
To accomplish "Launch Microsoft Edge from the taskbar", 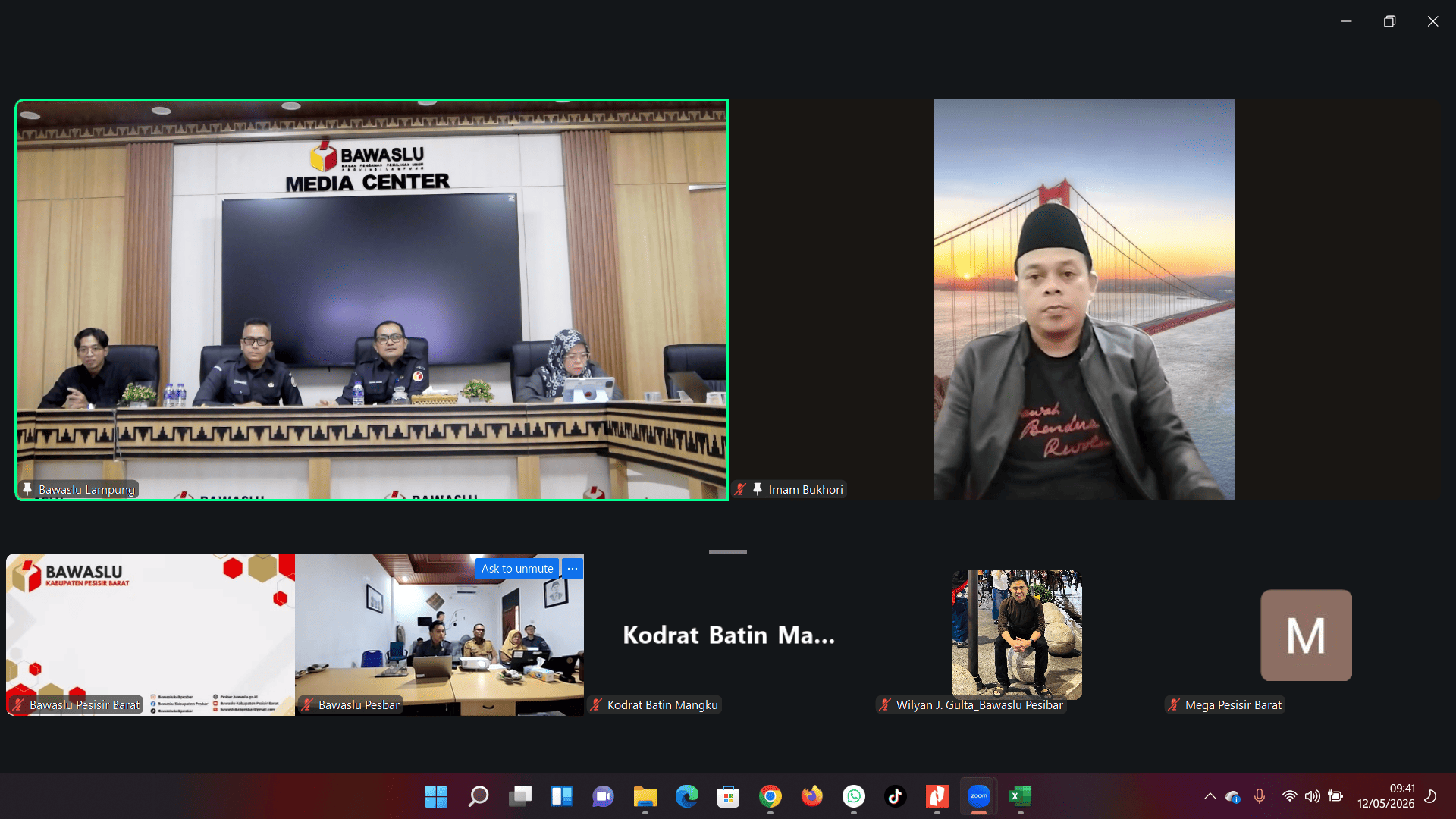I will point(686,796).
